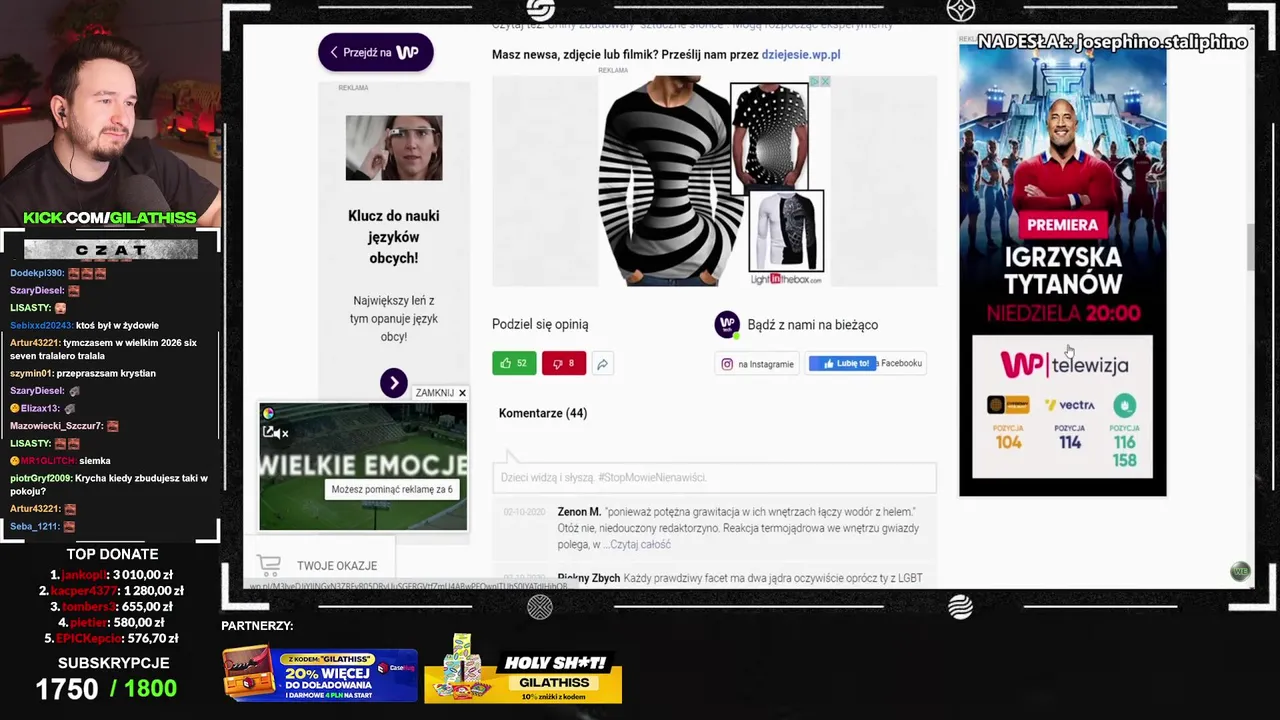This screenshot has width=1280, height=720.
Task: Click the comment field 'Dzieci widzą i słyszą'
Action: [x=714, y=477]
